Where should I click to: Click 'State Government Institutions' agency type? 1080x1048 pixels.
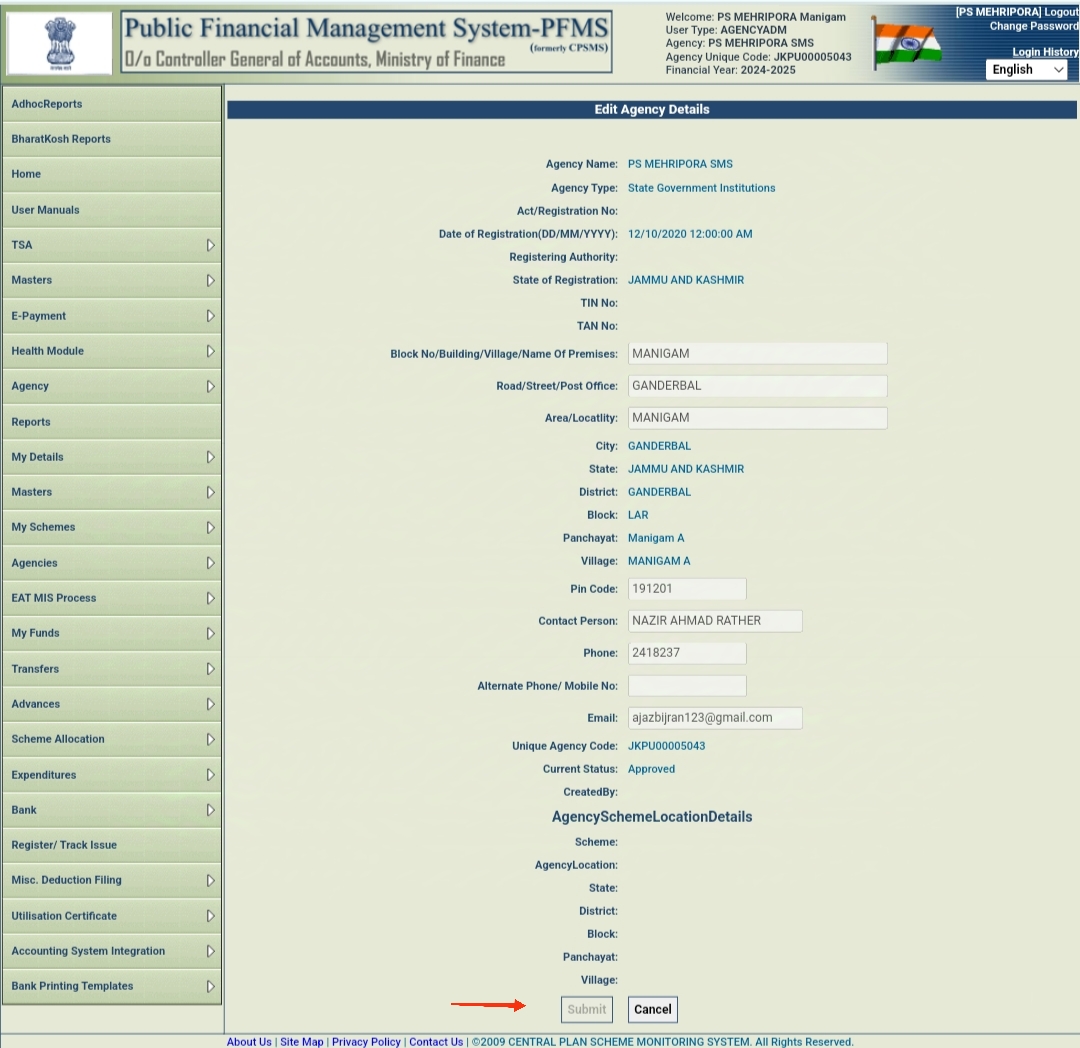coord(701,188)
